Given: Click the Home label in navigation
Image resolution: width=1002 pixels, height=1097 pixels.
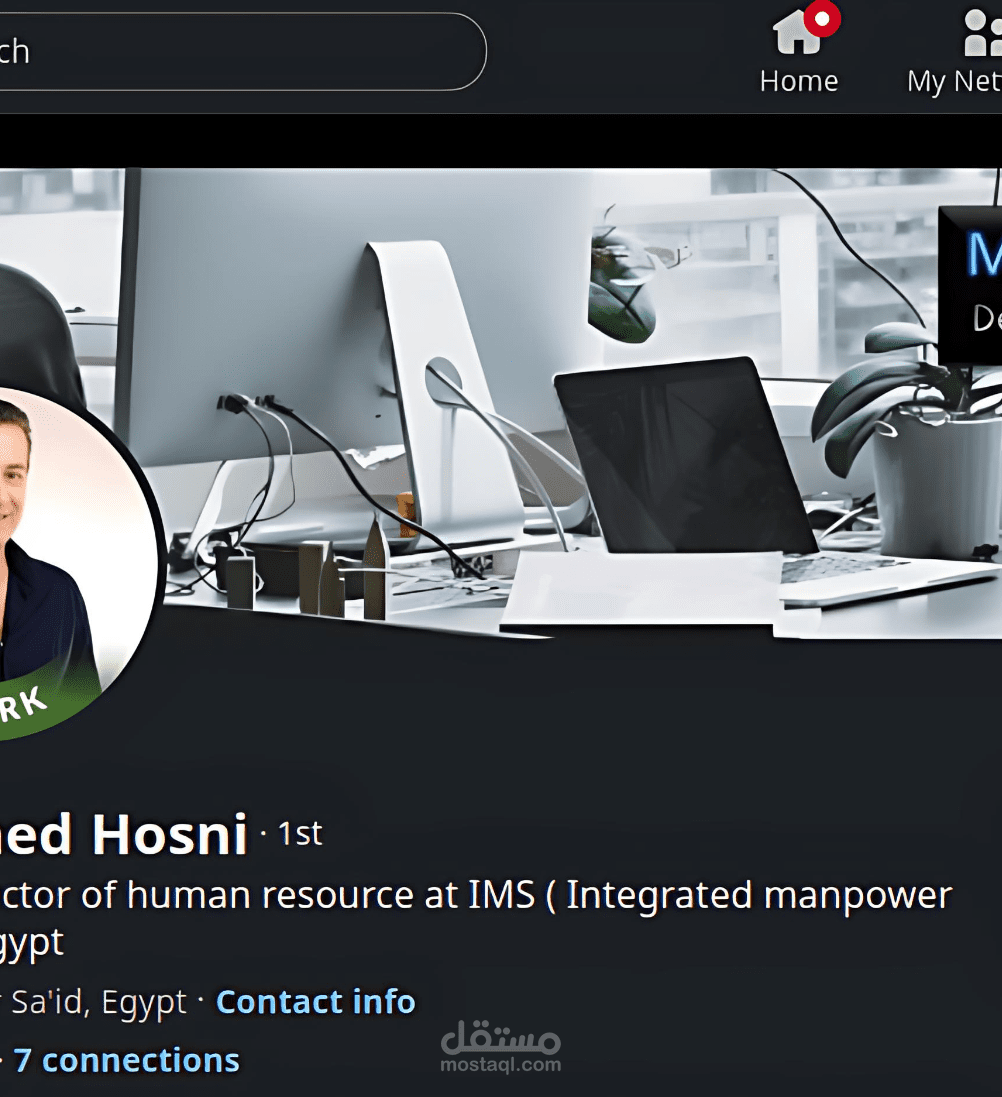Looking at the screenshot, I should [799, 81].
